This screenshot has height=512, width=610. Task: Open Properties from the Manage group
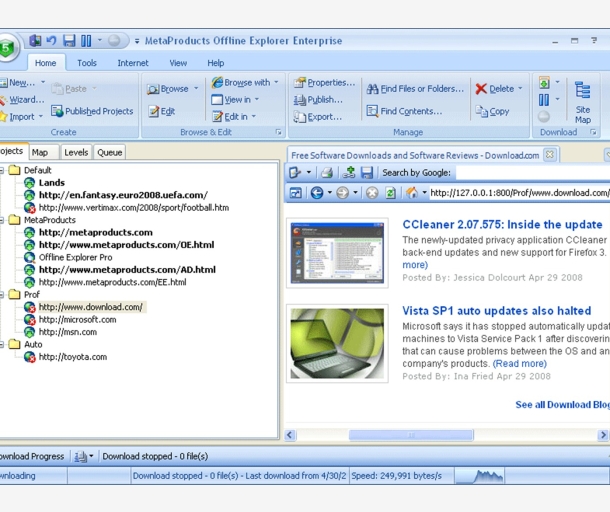click(323, 83)
